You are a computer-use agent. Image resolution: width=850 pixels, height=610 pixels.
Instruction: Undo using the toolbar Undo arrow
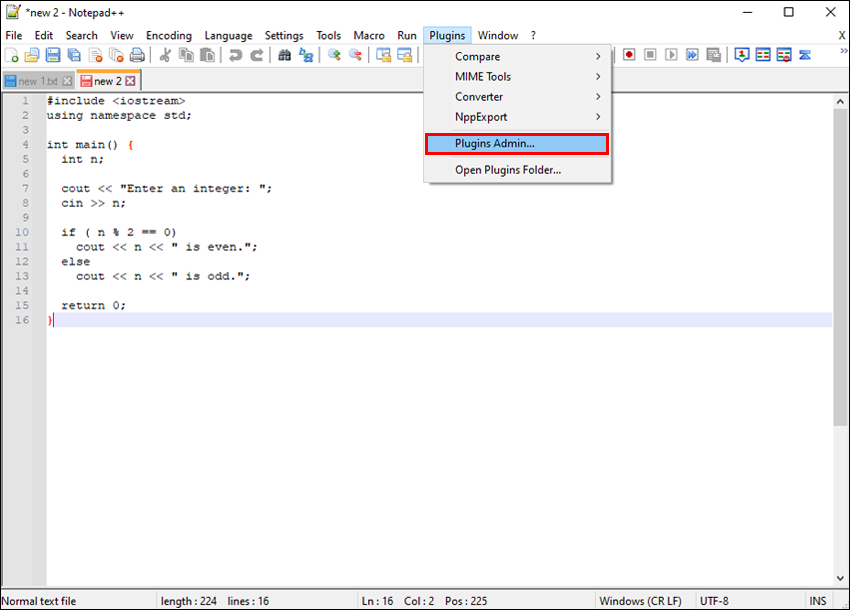tap(235, 56)
